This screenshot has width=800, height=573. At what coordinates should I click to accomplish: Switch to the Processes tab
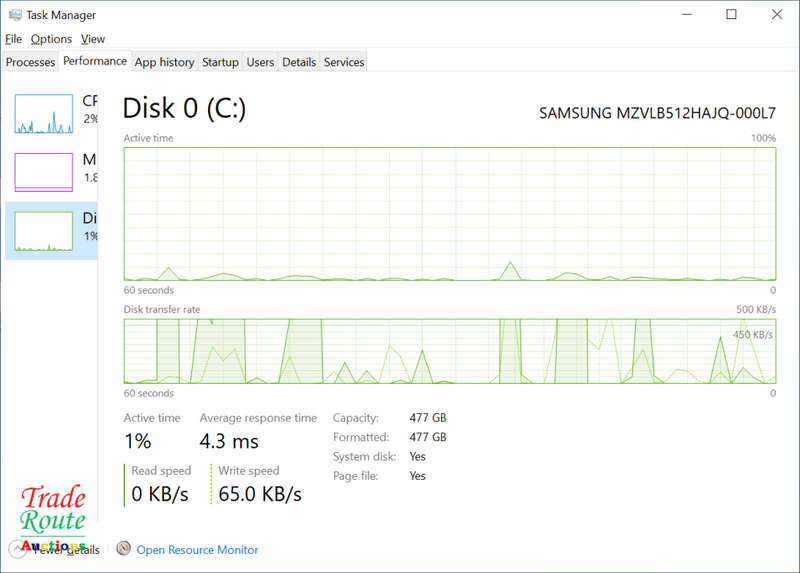click(x=30, y=62)
